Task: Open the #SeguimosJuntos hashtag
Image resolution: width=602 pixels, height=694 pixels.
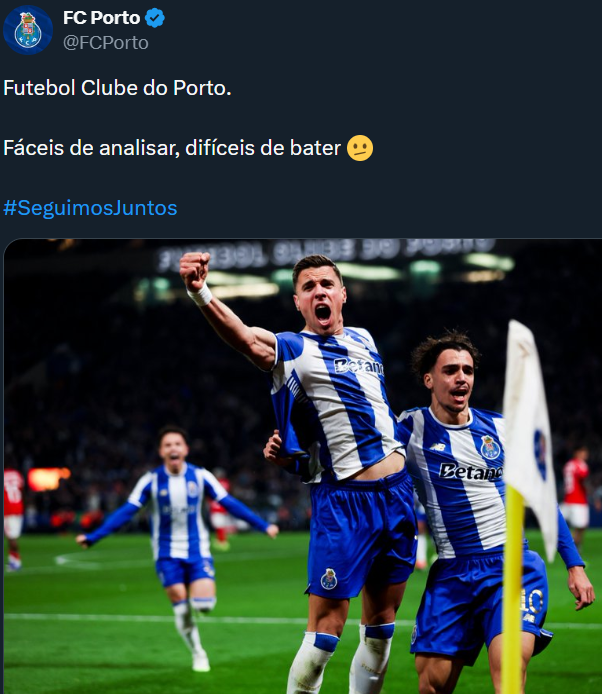Action: [x=90, y=208]
